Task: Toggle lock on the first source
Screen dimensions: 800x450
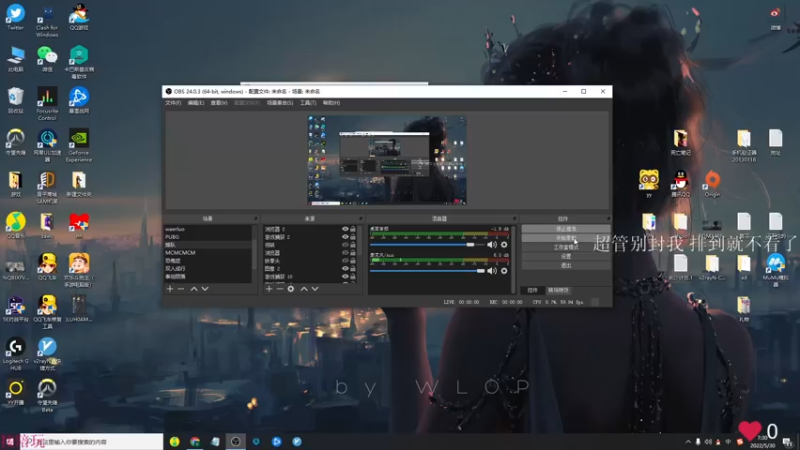Action: click(x=353, y=229)
